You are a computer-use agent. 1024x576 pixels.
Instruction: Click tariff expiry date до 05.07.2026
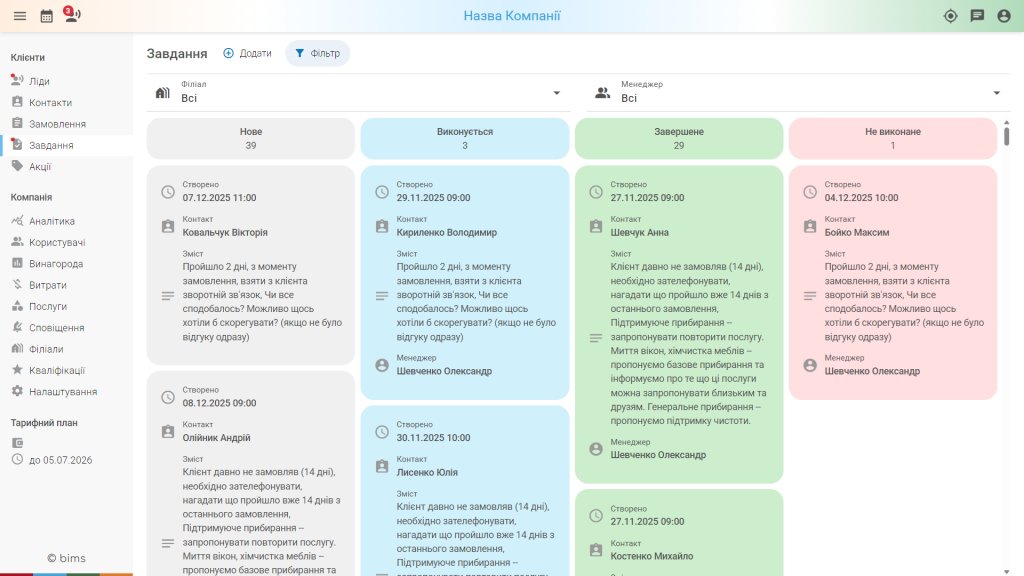coord(60,460)
